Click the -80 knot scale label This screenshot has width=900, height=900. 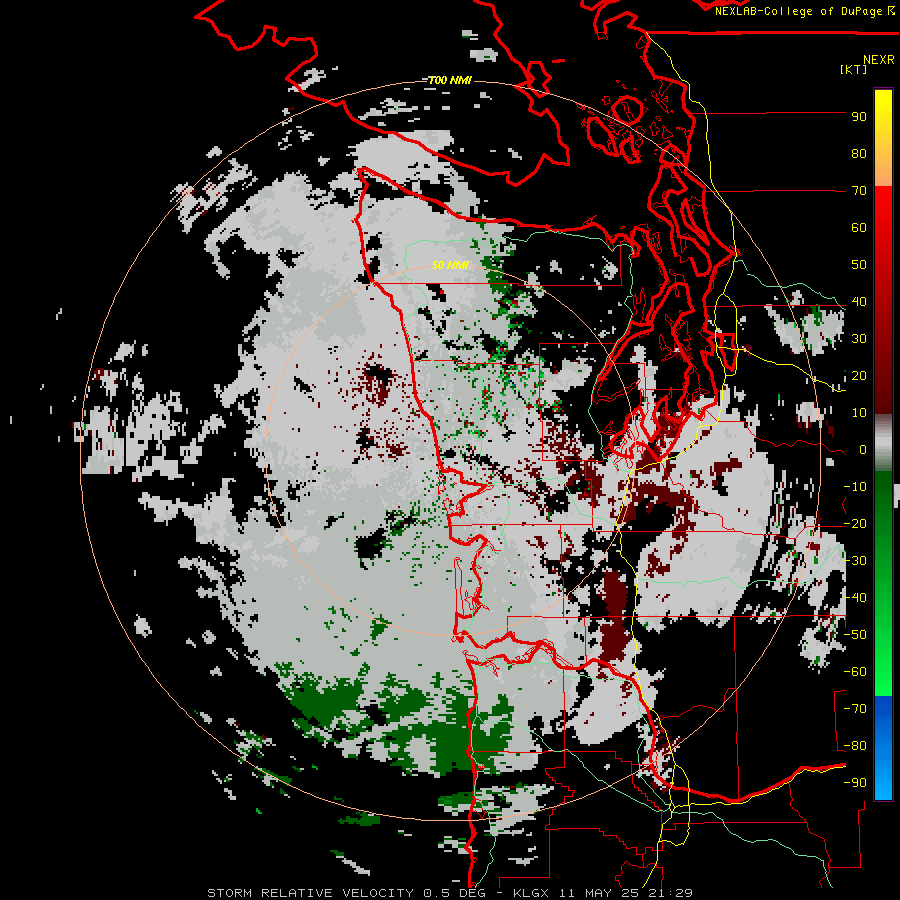point(855,746)
